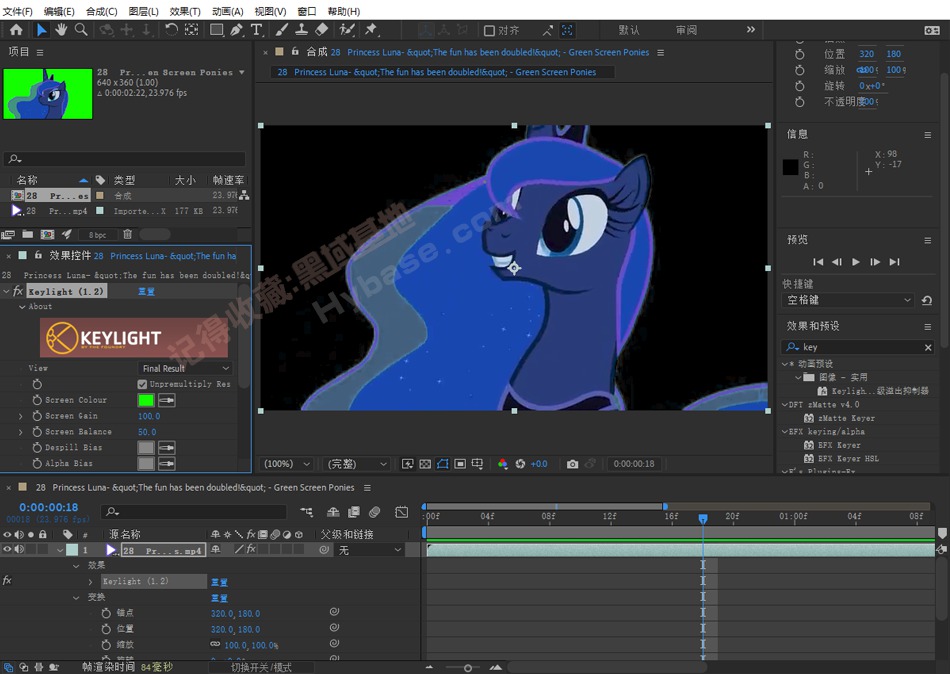Open Screen Colour green swatch
Screen dimensions: 950x674
pos(146,400)
